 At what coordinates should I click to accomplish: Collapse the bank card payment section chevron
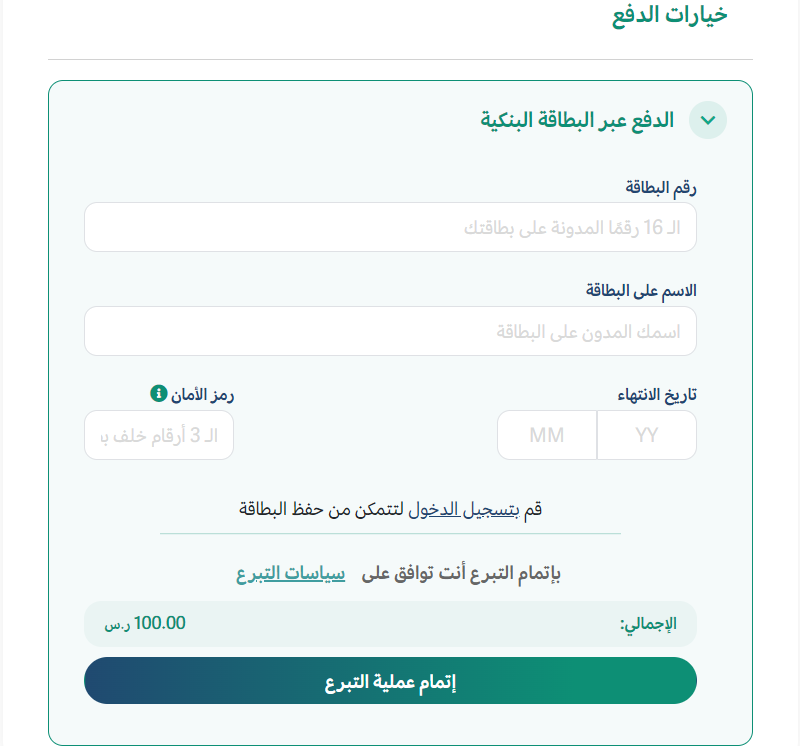[x=708, y=120]
